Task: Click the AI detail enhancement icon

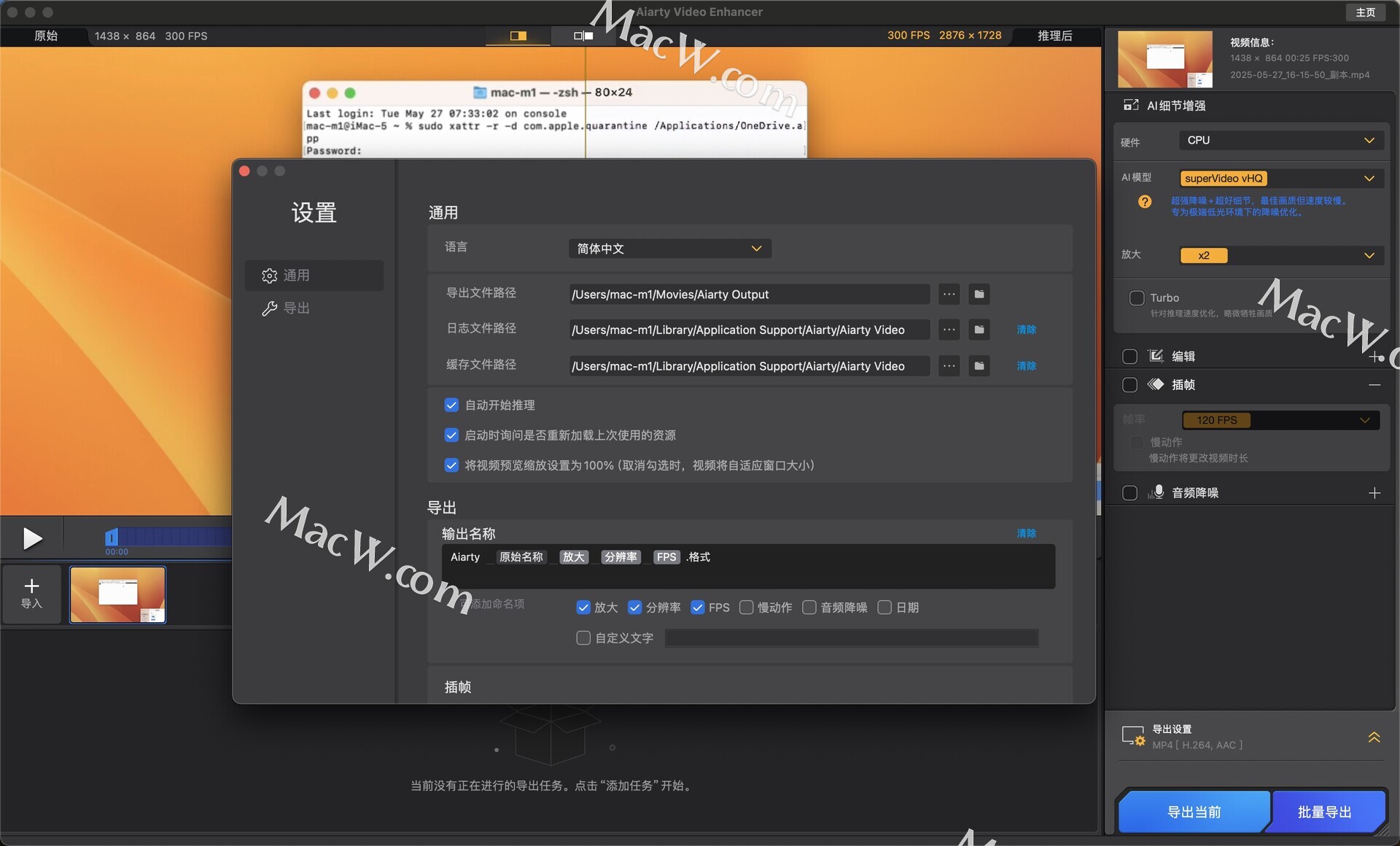Action: (1131, 106)
